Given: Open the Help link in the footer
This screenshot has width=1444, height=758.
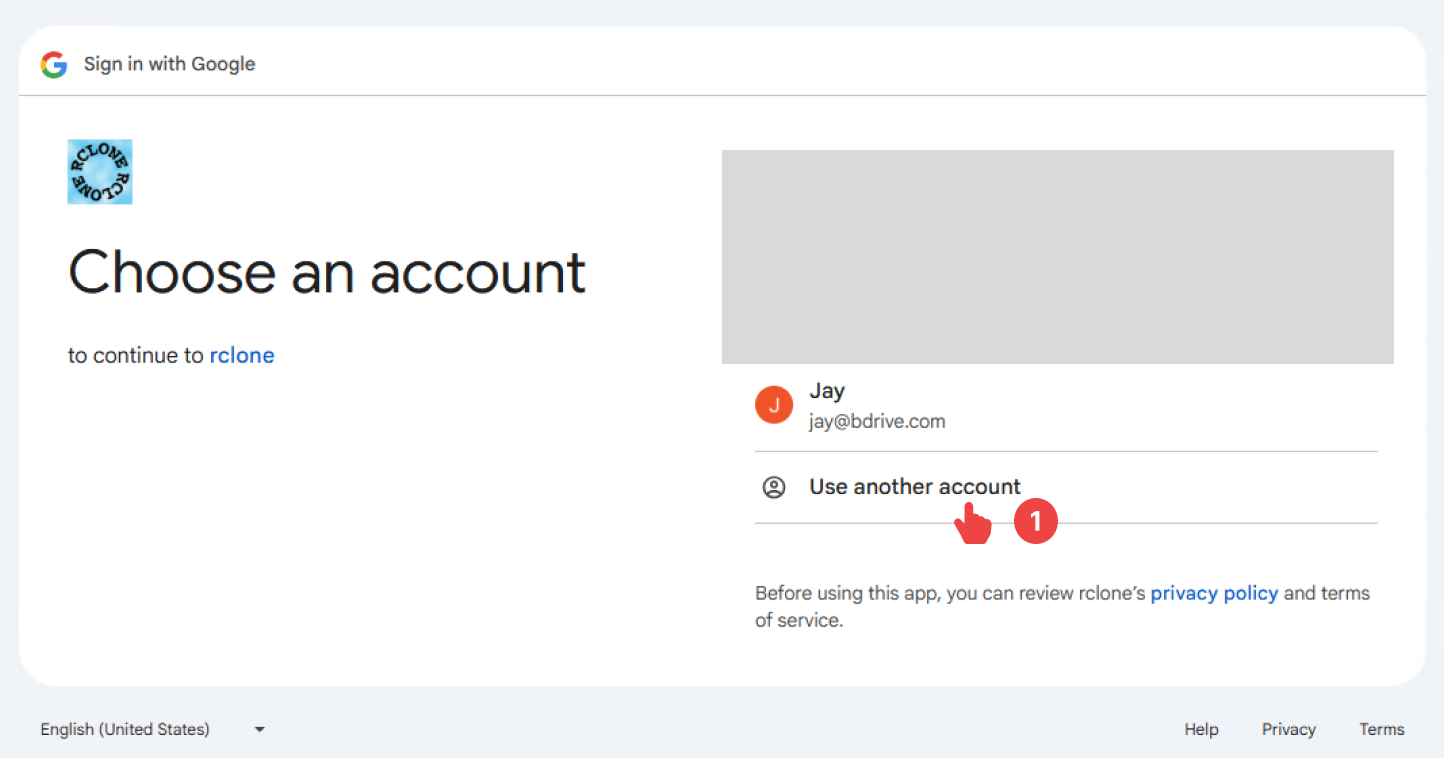Looking at the screenshot, I should pyautogui.click(x=1201, y=729).
